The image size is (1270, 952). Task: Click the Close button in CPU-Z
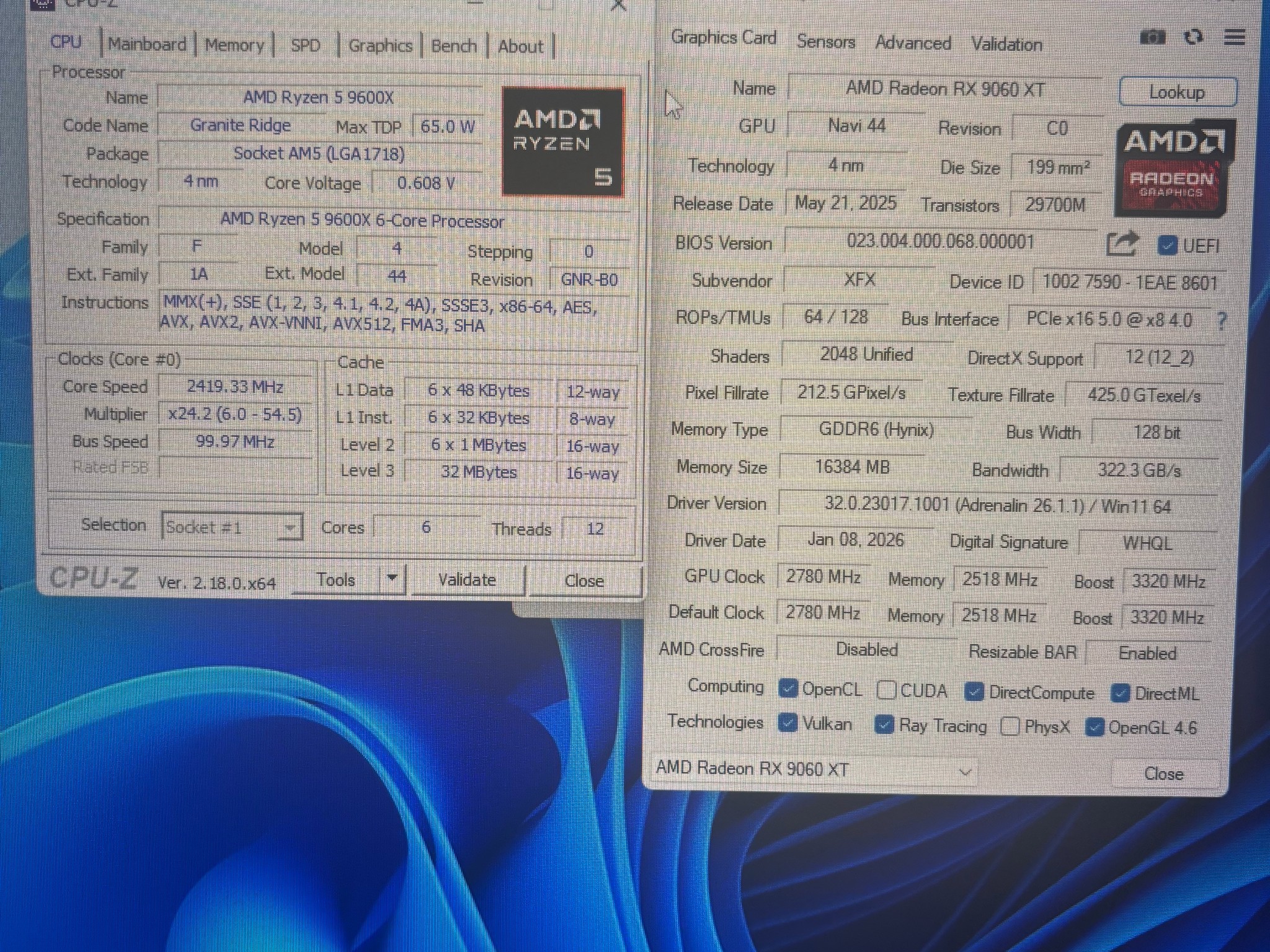pyautogui.click(x=584, y=581)
